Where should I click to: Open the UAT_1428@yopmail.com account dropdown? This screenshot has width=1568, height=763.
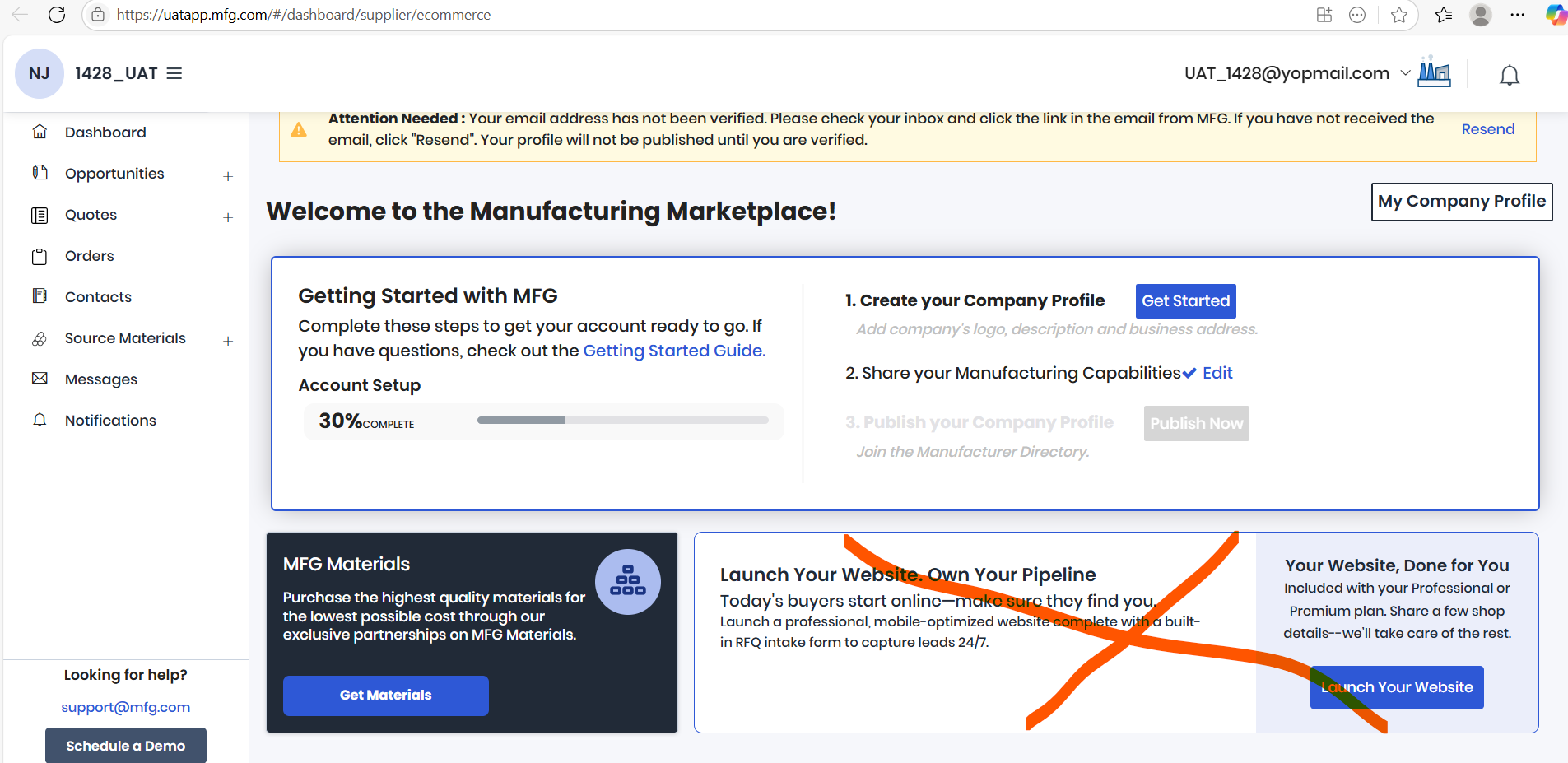pos(1296,73)
